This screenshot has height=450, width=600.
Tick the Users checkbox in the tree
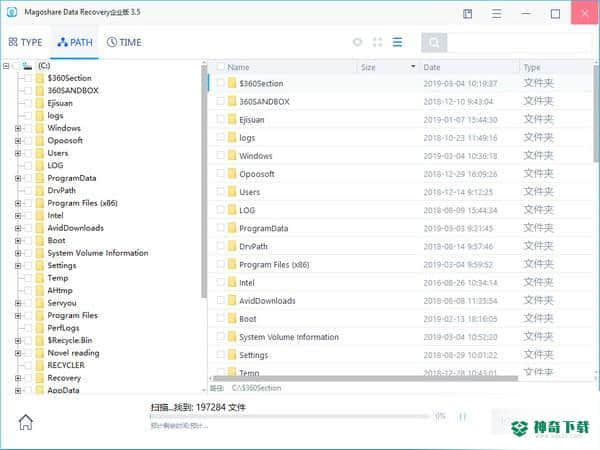[28, 153]
